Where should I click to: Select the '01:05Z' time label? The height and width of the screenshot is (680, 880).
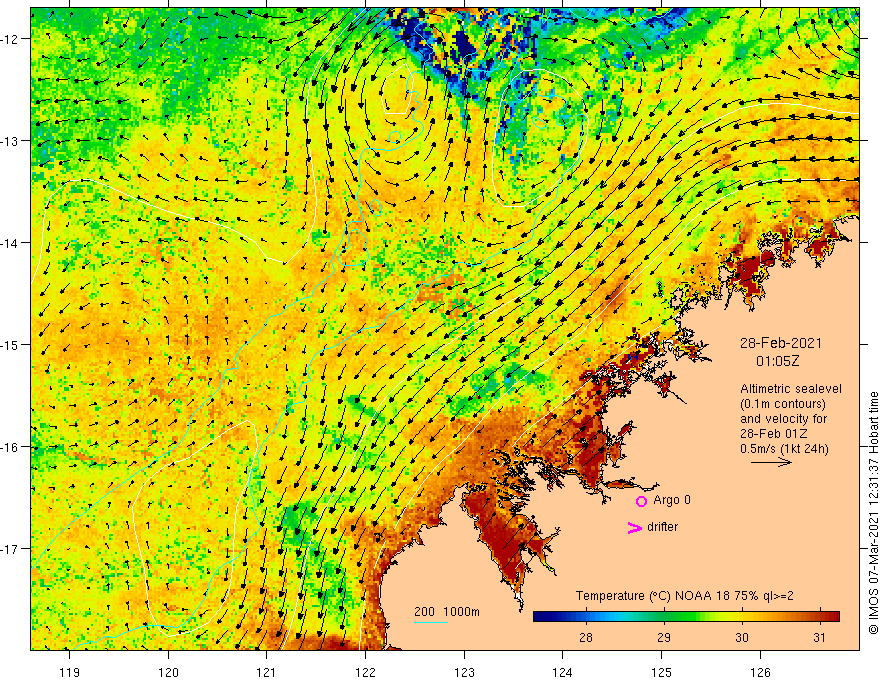[x=777, y=361]
